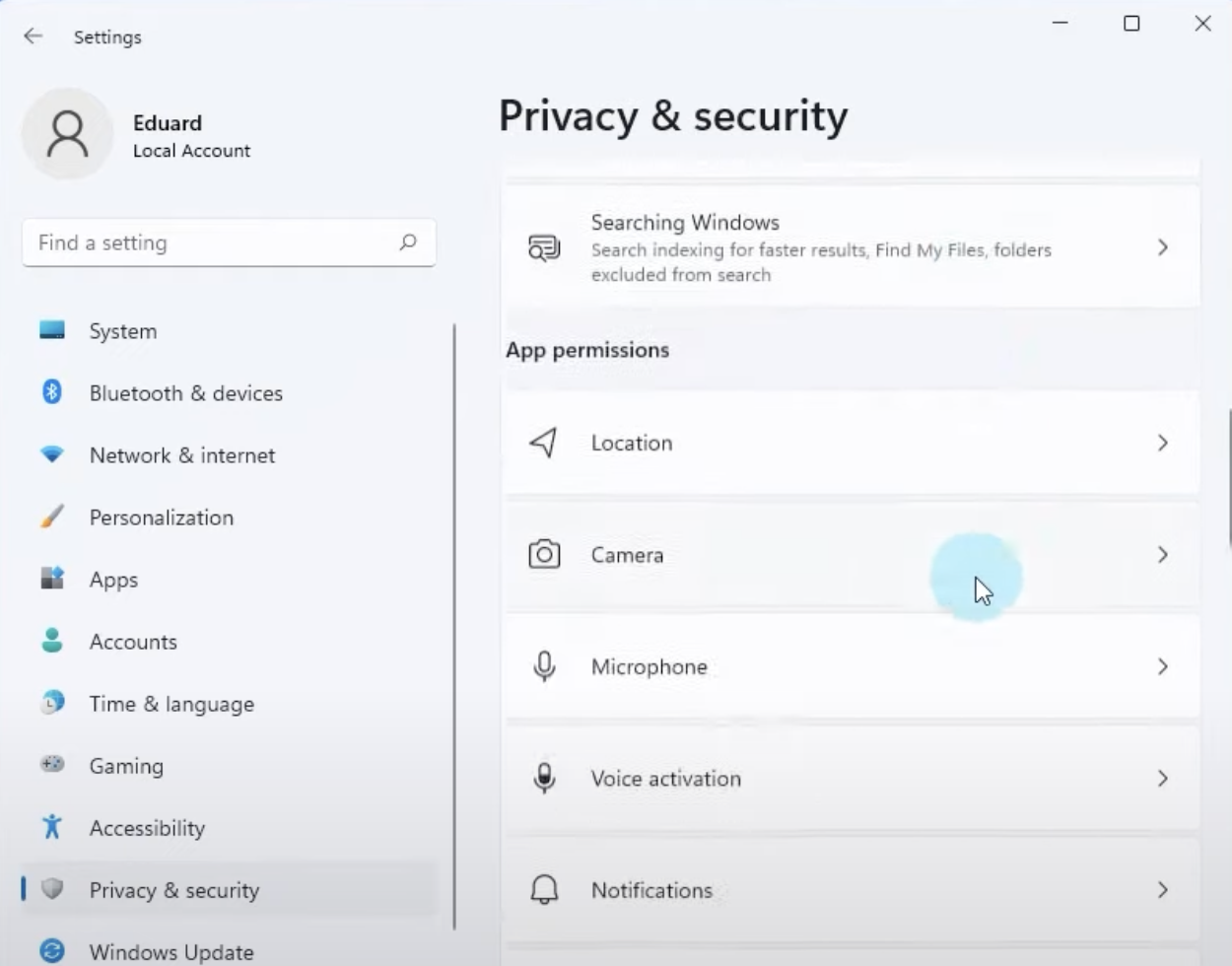Open Microphone via its right chevron
This screenshot has height=966, width=1232.
[x=1163, y=666]
